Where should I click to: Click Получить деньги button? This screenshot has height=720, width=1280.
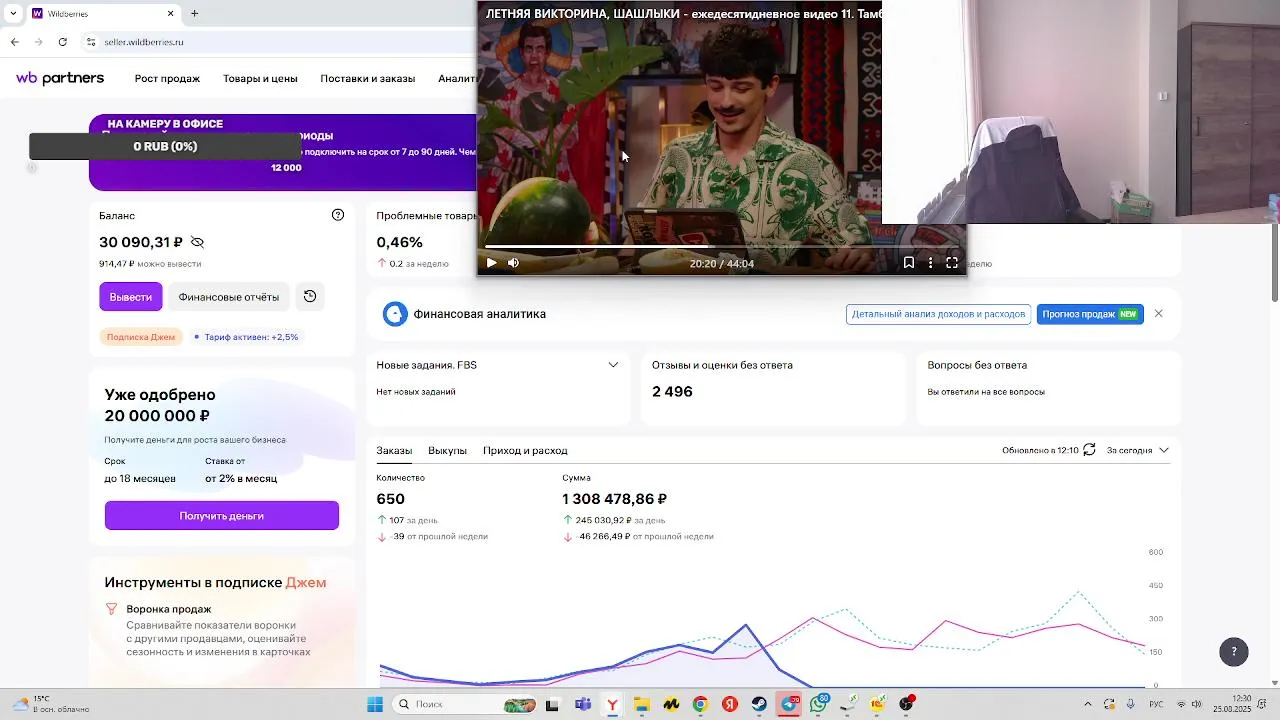[222, 516]
